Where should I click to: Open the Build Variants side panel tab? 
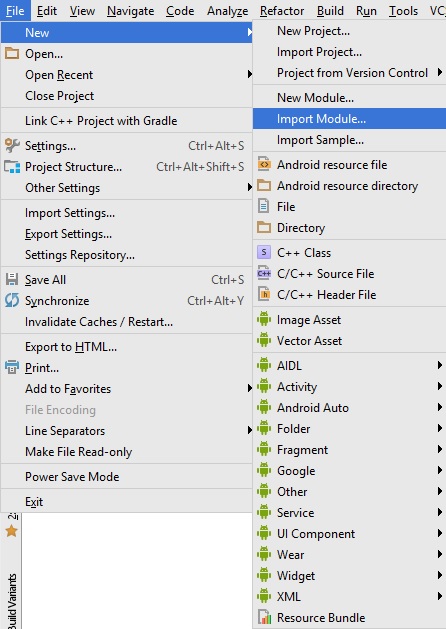(12, 601)
